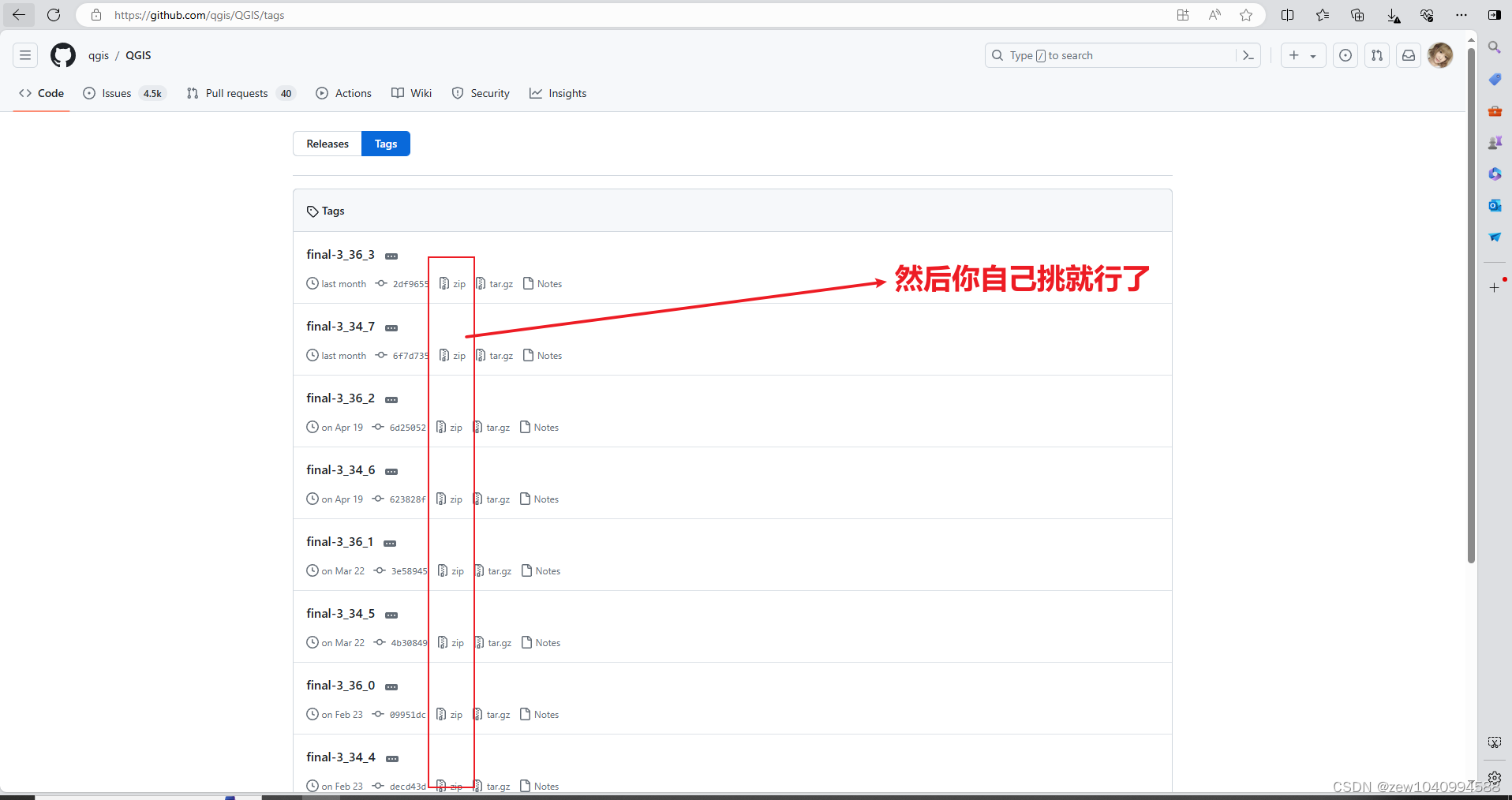
Task: Open commit 623828f link
Action: (399, 499)
